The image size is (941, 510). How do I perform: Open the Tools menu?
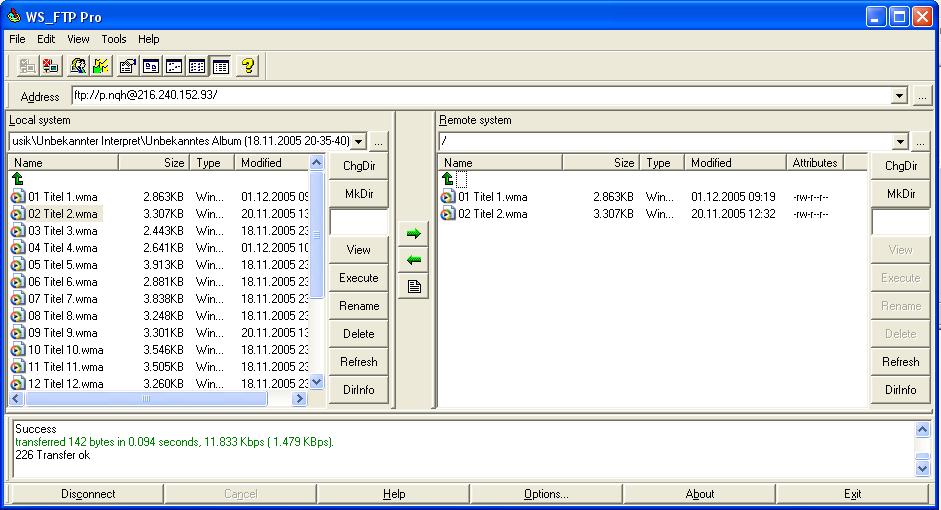(x=113, y=39)
